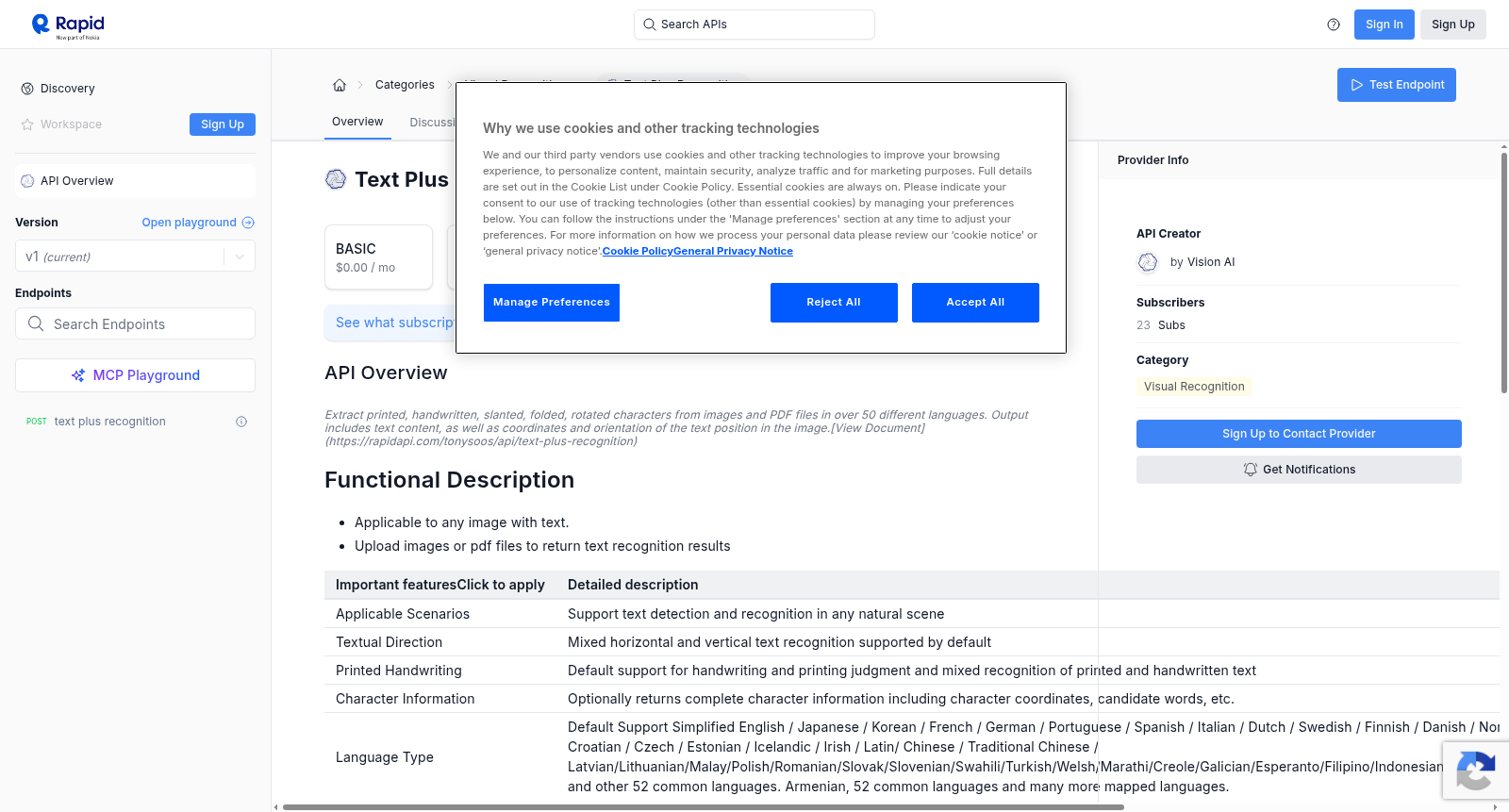The width and height of the screenshot is (1509, 812).
Task: Click Get Notifications button
Action: [x=1299, y=470]
